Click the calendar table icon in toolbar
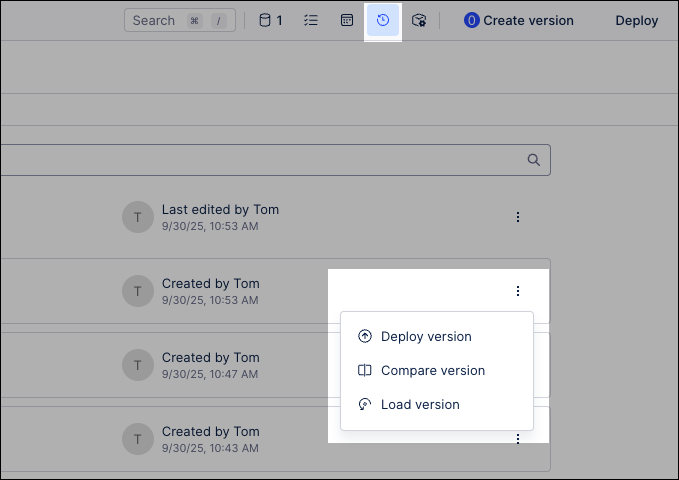This screenshot has height=480, width=679. coord(347,20)
